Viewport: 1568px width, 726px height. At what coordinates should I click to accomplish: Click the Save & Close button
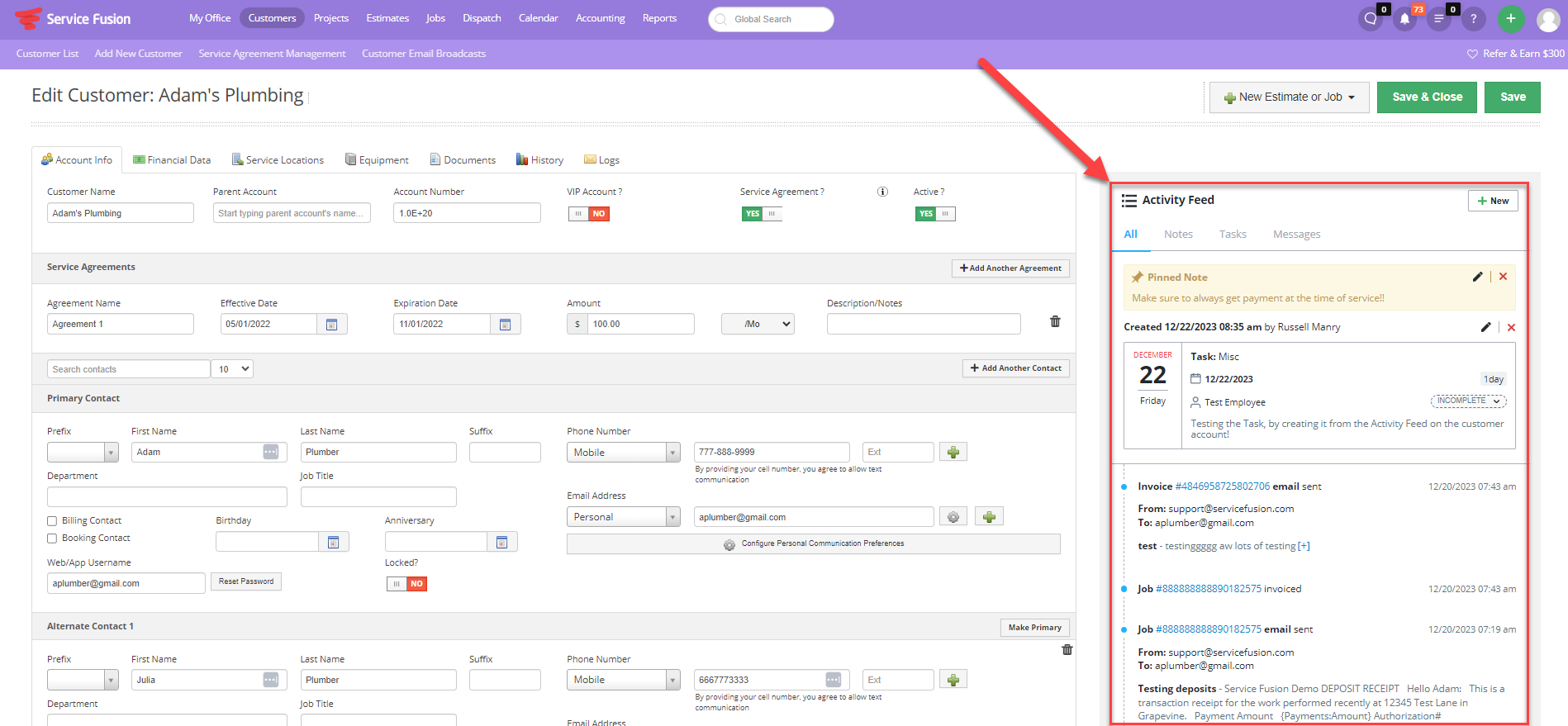pyautogui.click(x=1427, y=97)
